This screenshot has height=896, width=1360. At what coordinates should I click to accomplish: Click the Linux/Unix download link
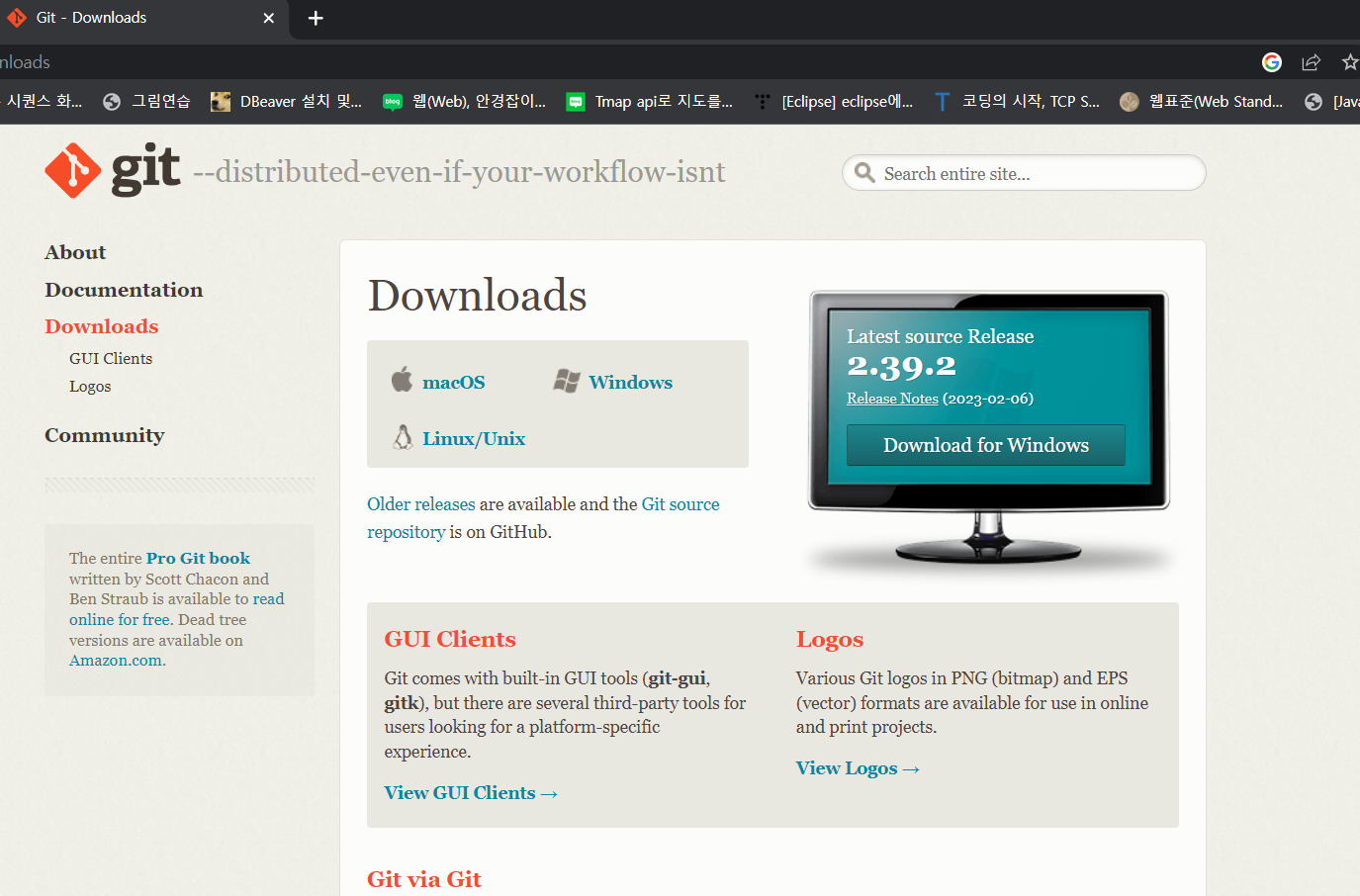474,438
